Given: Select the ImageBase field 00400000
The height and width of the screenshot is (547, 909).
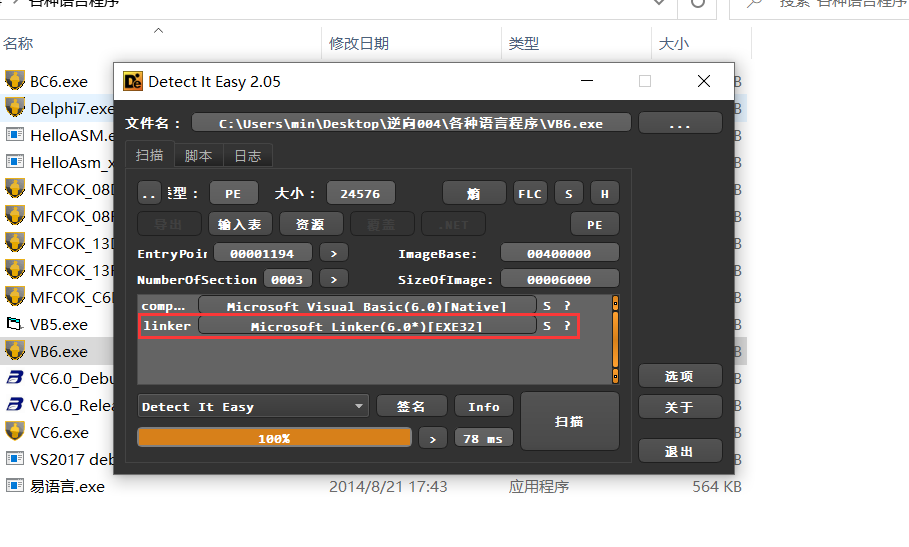Looking at the screenshot, I should [559, 253].
